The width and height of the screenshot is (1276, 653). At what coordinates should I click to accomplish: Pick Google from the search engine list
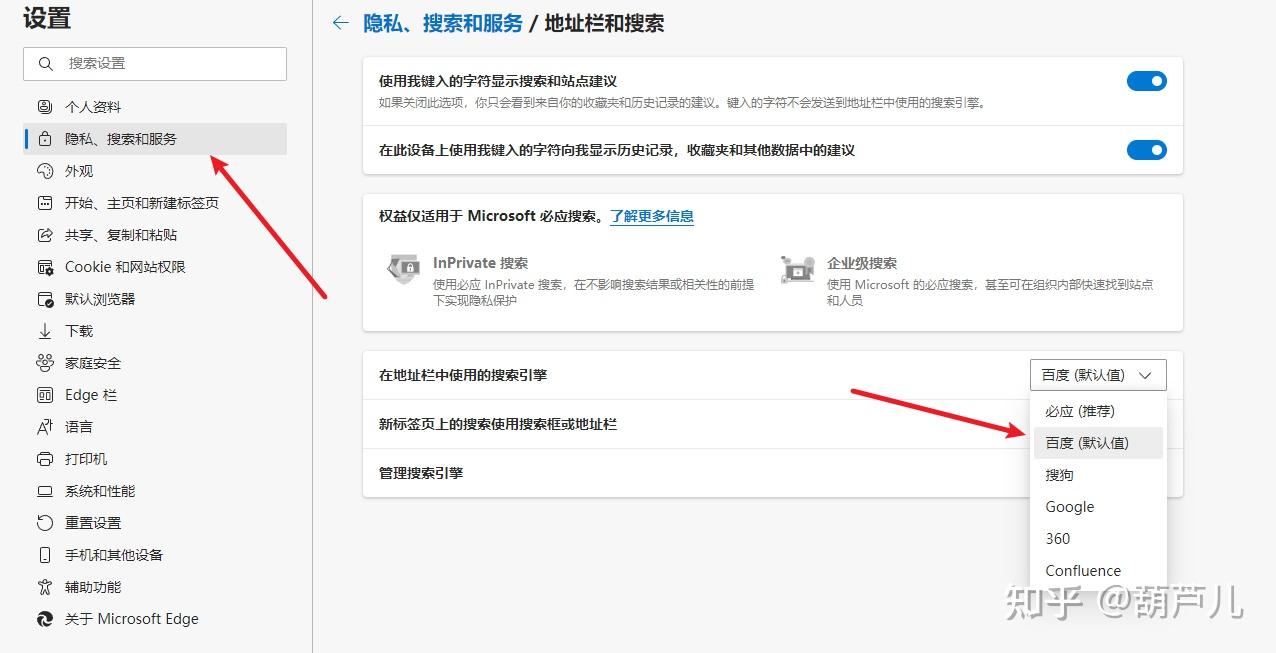click(x=1098, y=507)
